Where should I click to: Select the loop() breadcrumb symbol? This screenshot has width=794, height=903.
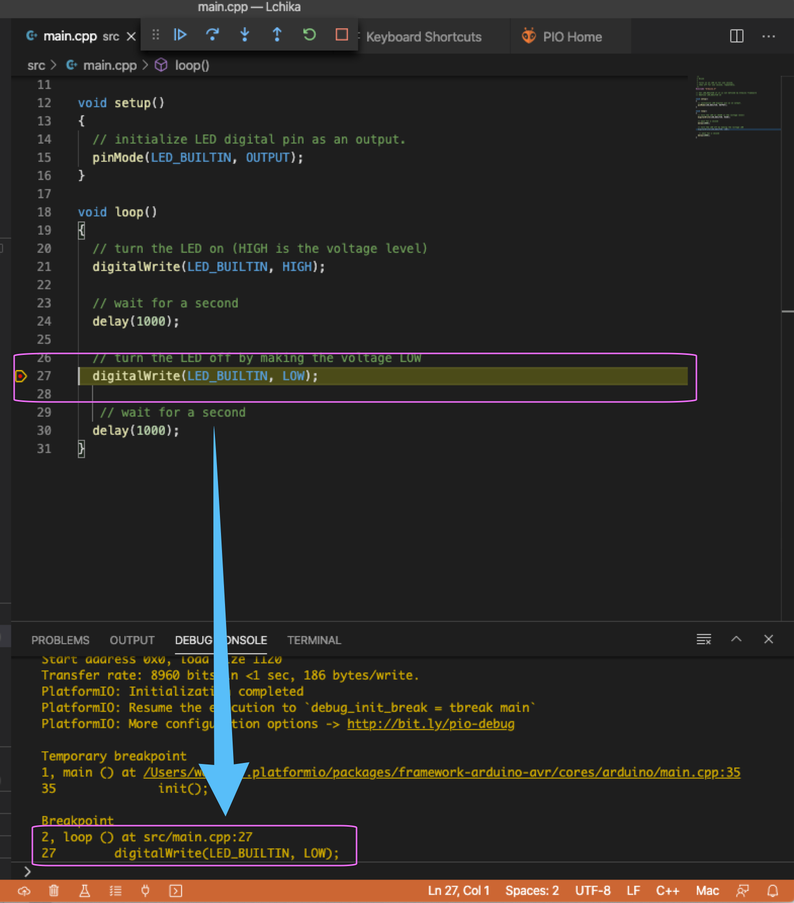(x=191, y=65)
